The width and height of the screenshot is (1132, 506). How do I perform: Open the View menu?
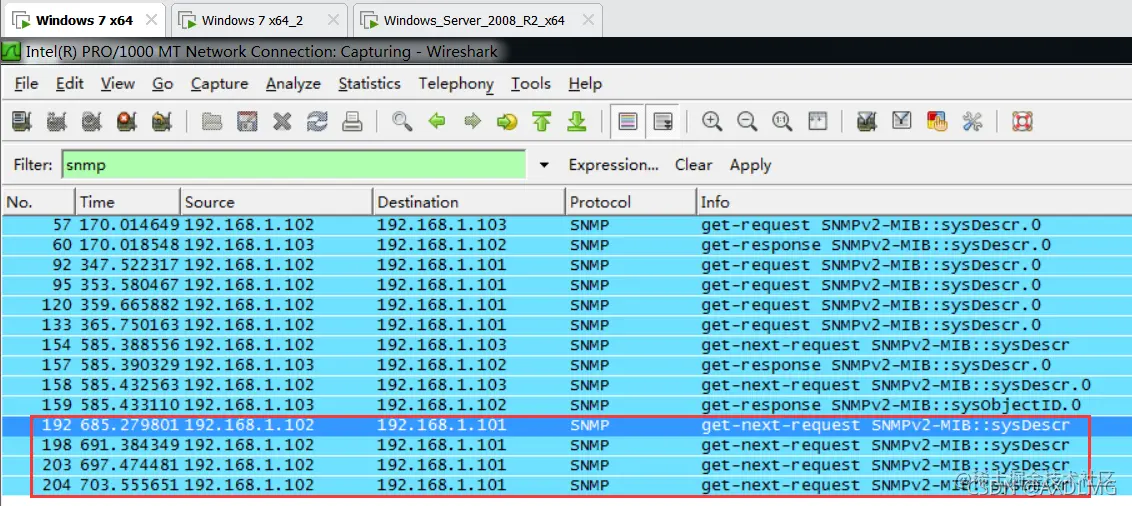(x=118, y=84)
